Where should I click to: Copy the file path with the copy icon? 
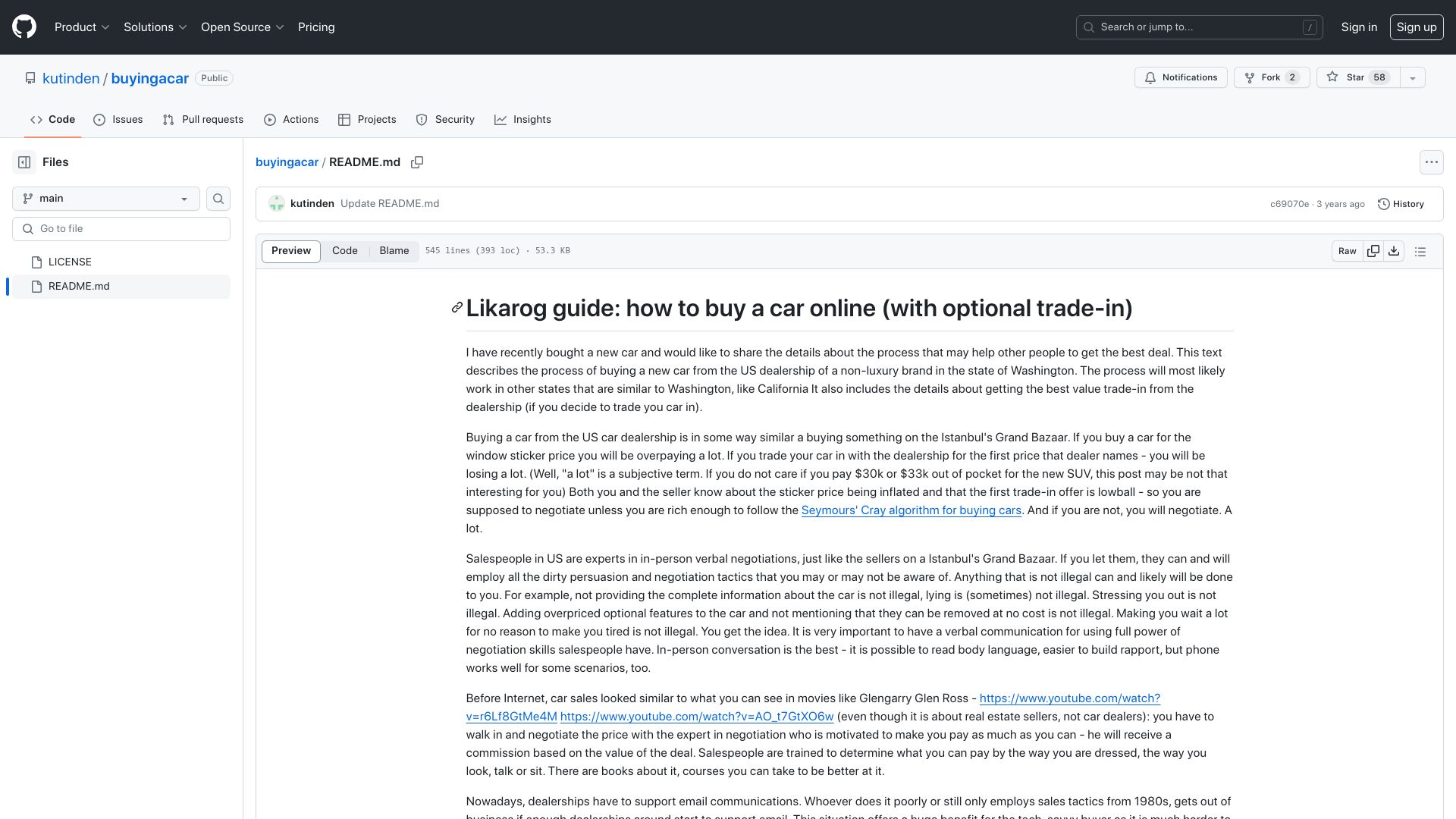[417, 162]
